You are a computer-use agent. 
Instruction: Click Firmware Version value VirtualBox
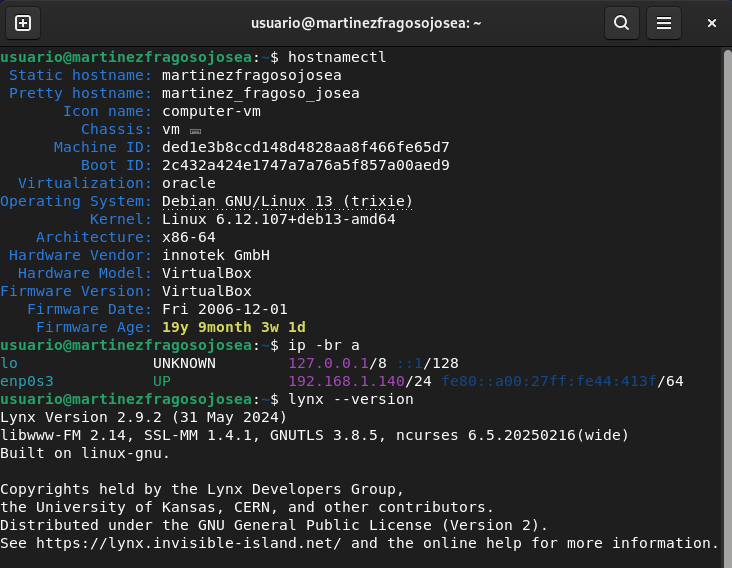pyautogui.click(x=207, y=291)
